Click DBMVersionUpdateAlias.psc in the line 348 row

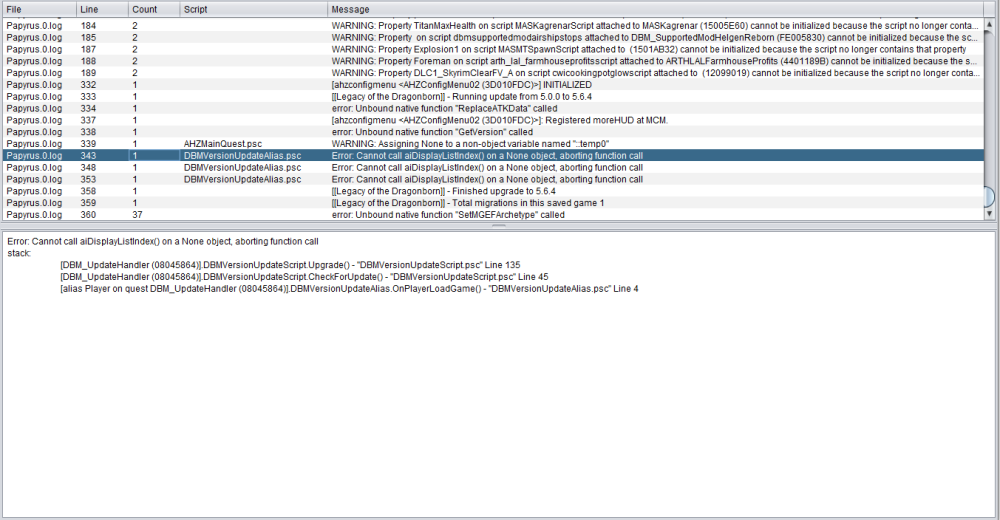(242, 167)
